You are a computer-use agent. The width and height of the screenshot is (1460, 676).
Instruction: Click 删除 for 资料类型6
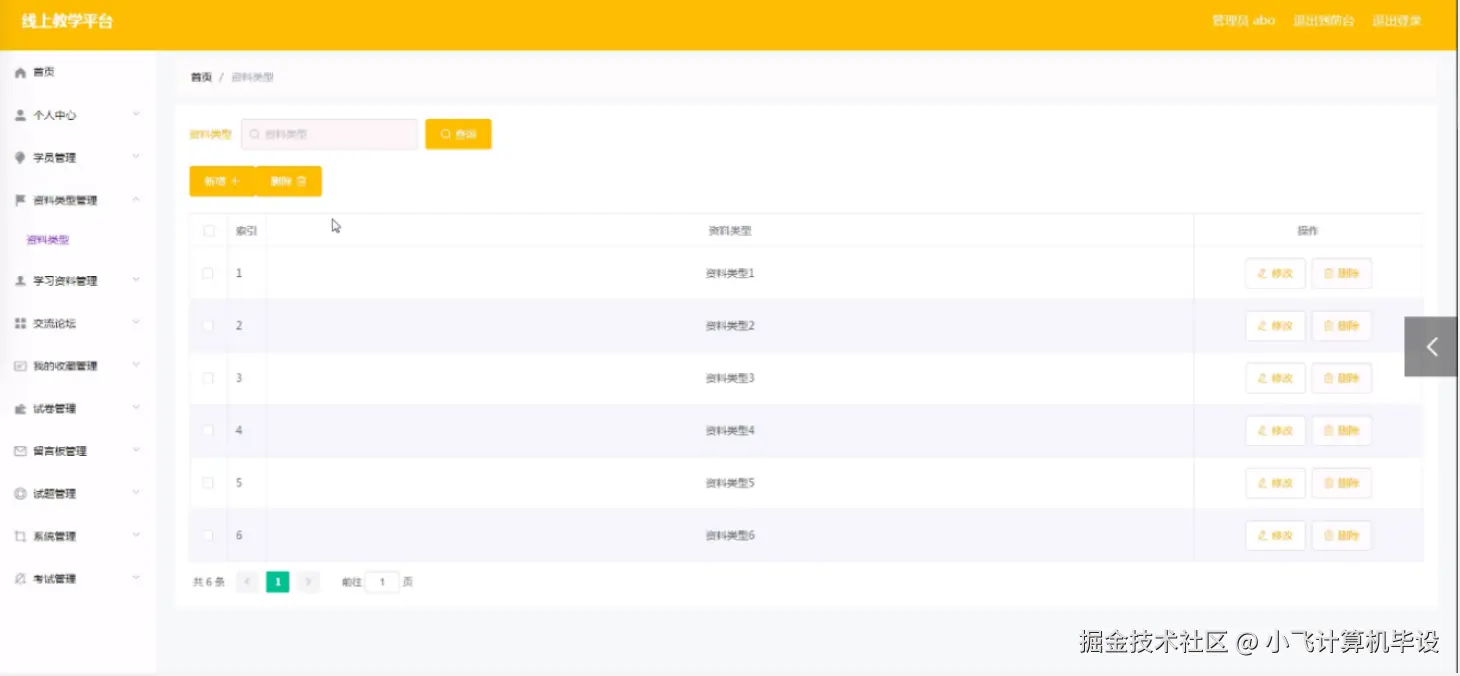pyautogui.click(x=1342, y=536)
